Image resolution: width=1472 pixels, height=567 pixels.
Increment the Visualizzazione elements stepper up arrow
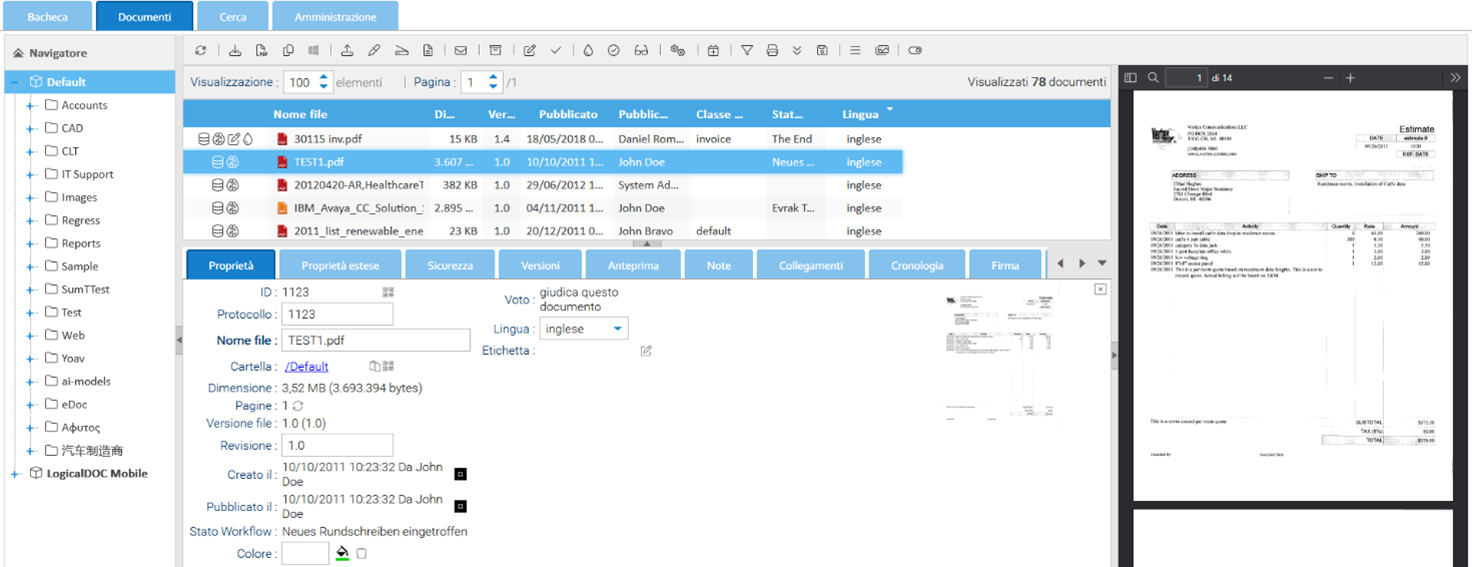click(x=323, y=77)
